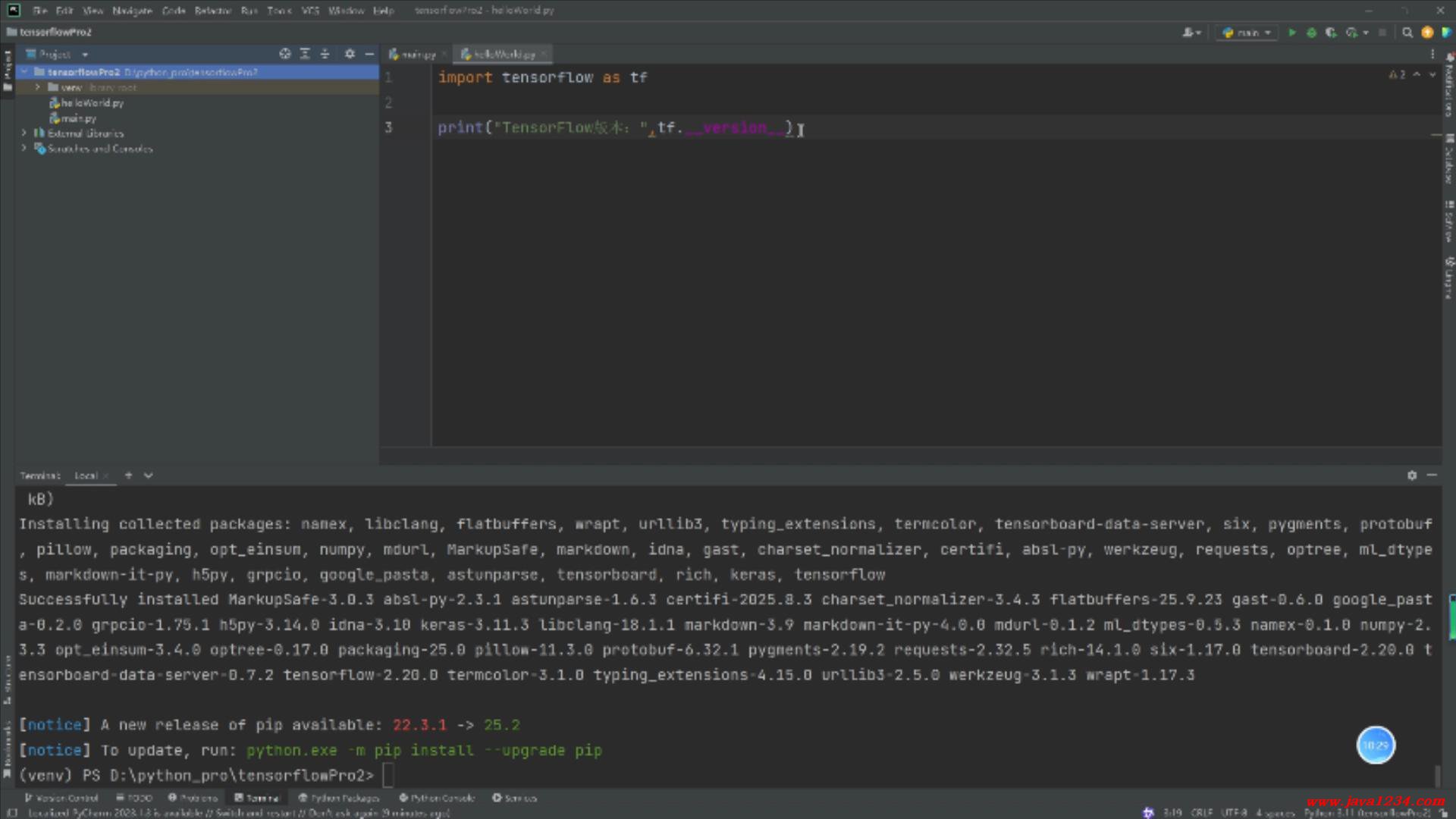Image resolution: width=1456 pixels, height=819 pixels.
Task: Run the main configuration with green play button
Action: (1292, 33)
